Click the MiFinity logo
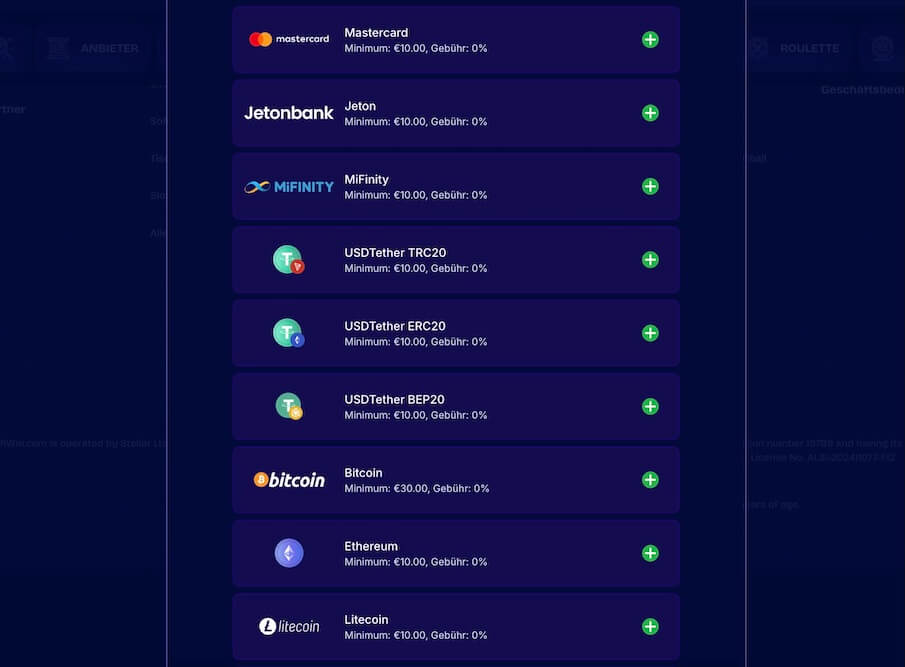The width and height of the screenshot is (905, 667). point(289,186)
